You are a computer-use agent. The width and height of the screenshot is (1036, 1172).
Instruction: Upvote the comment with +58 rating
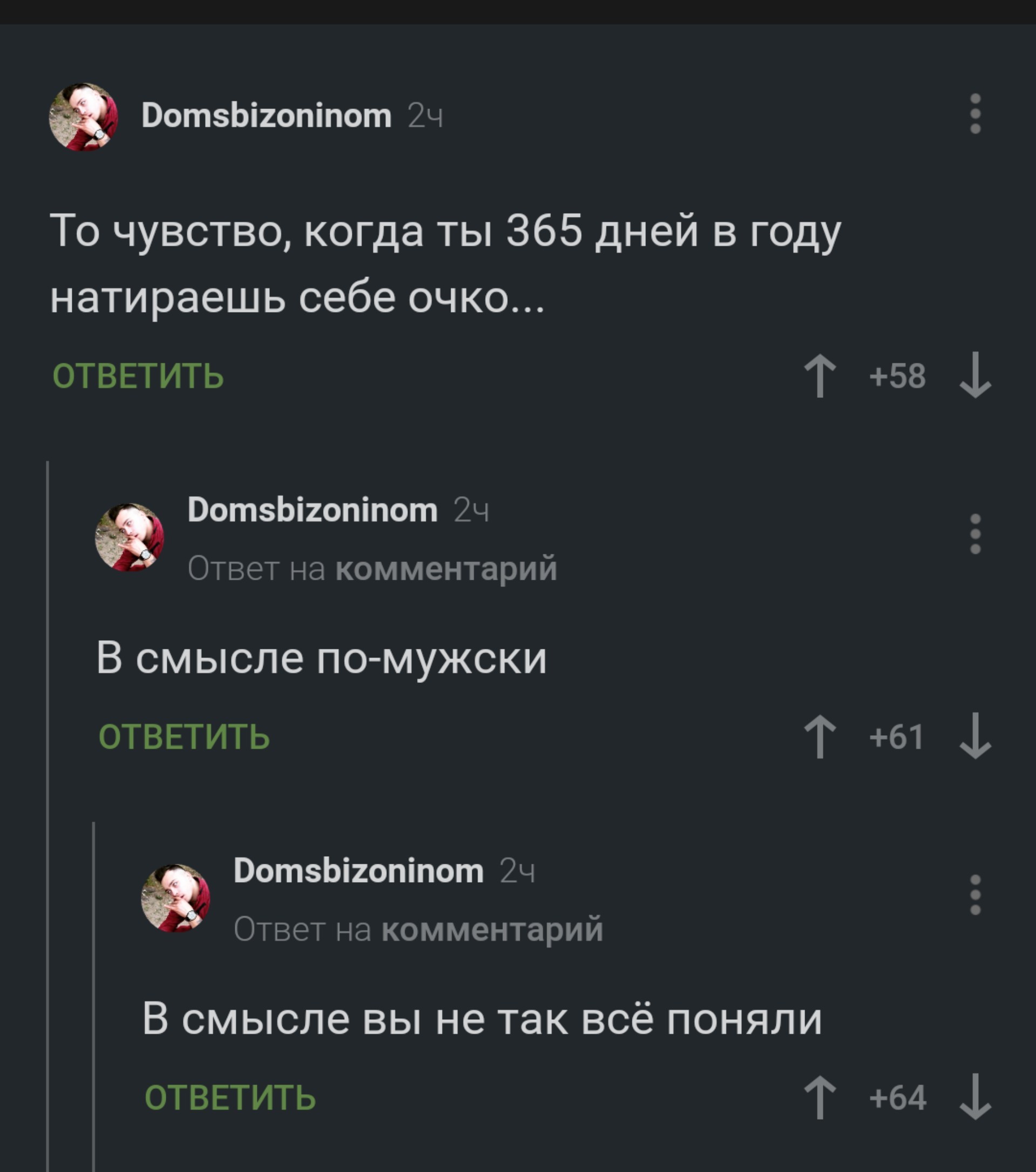(820, 376)
